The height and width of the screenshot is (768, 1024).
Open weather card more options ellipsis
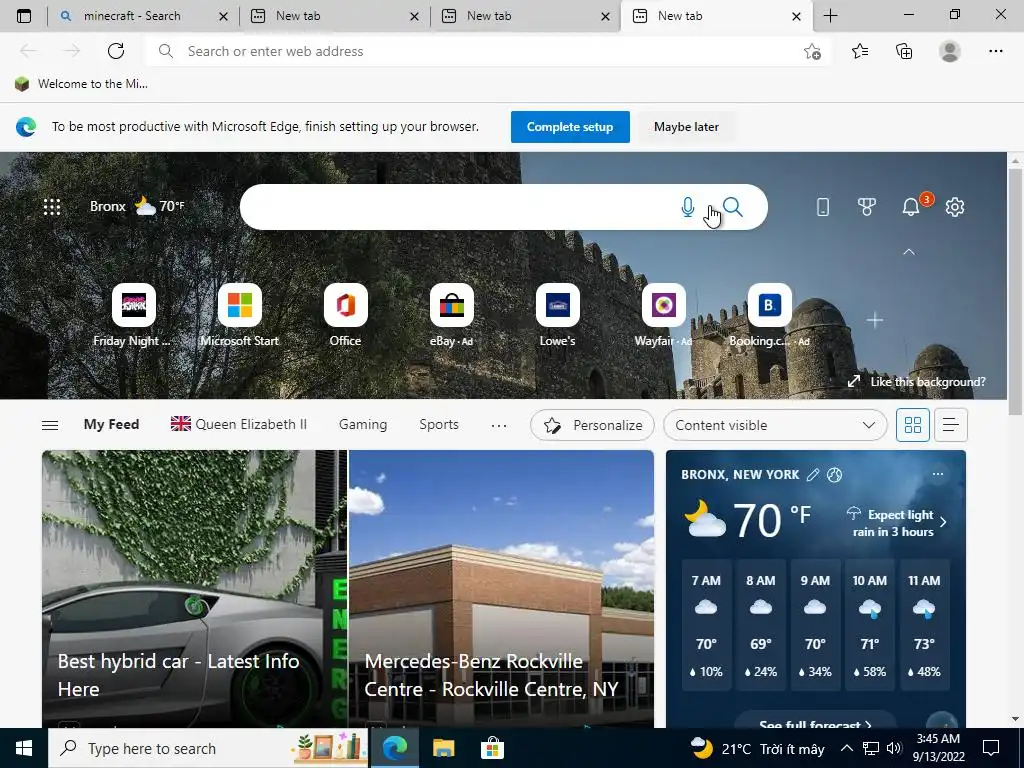click(938, 474)
